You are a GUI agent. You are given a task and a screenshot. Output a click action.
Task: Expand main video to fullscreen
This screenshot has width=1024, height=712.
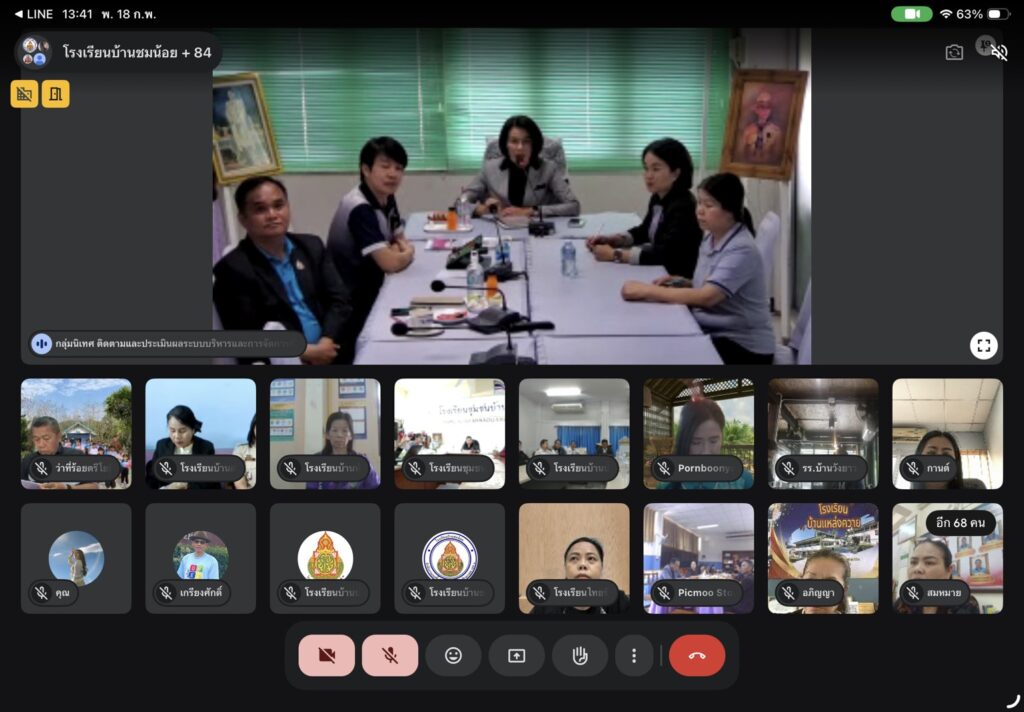click(x=983, y=345)
